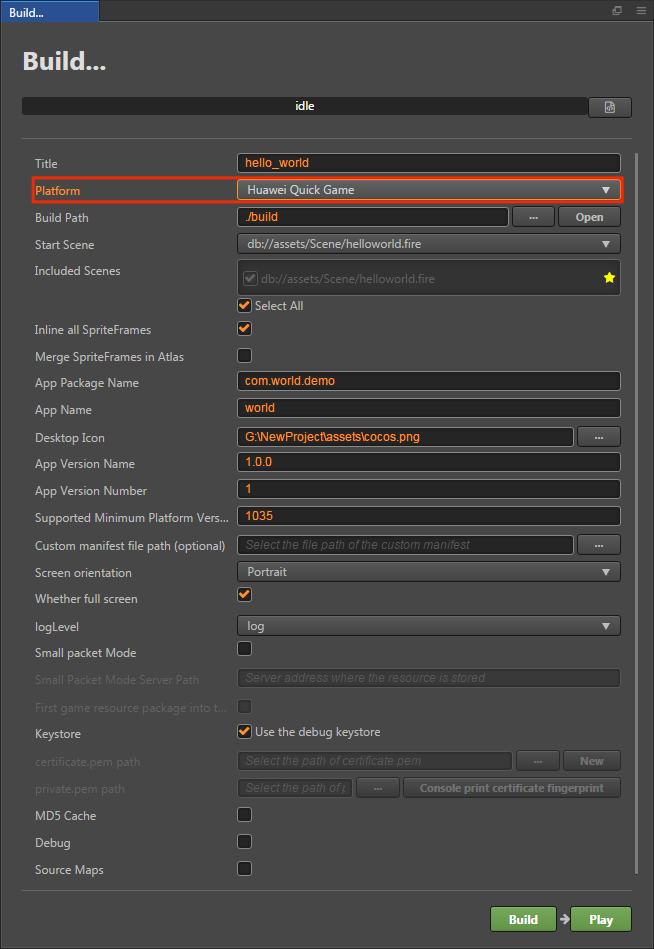654x949 pixels.
Task: Open the build log file icon
Action: pos(610,107)
